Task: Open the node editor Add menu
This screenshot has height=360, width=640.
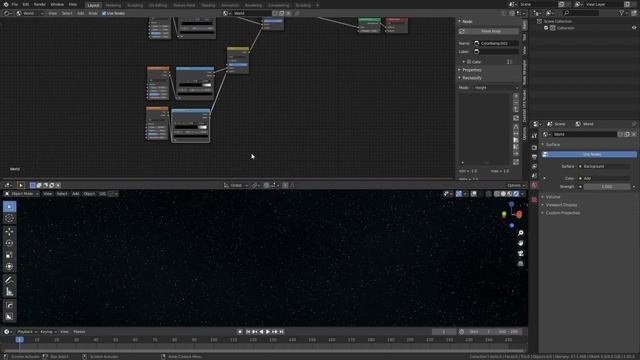Action: pos(80,13)
